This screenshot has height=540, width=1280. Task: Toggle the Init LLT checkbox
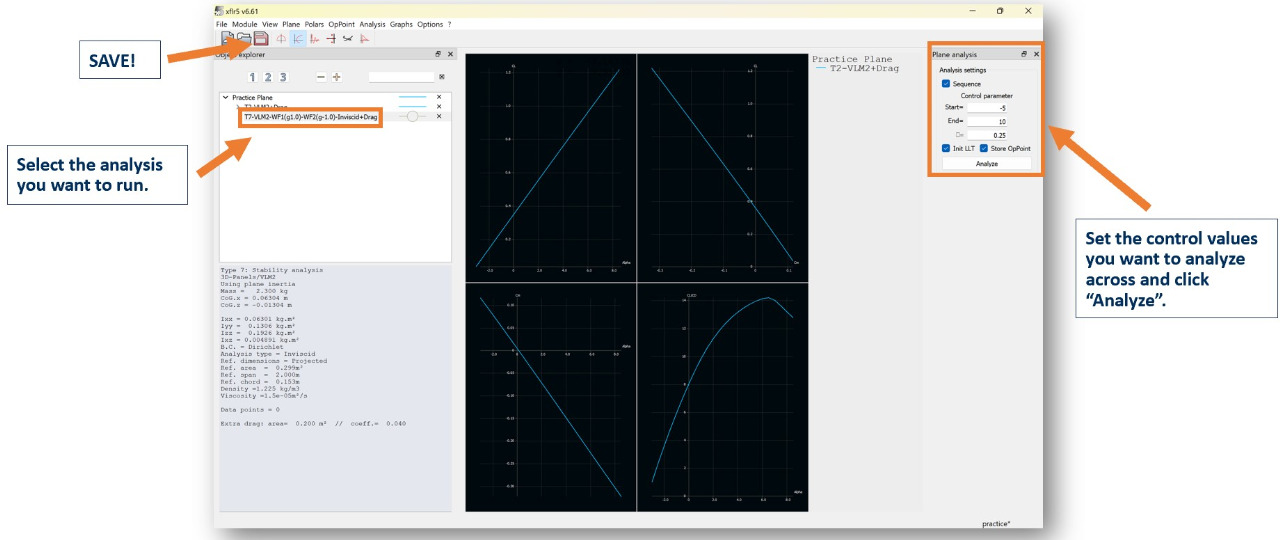click(946, 148)
